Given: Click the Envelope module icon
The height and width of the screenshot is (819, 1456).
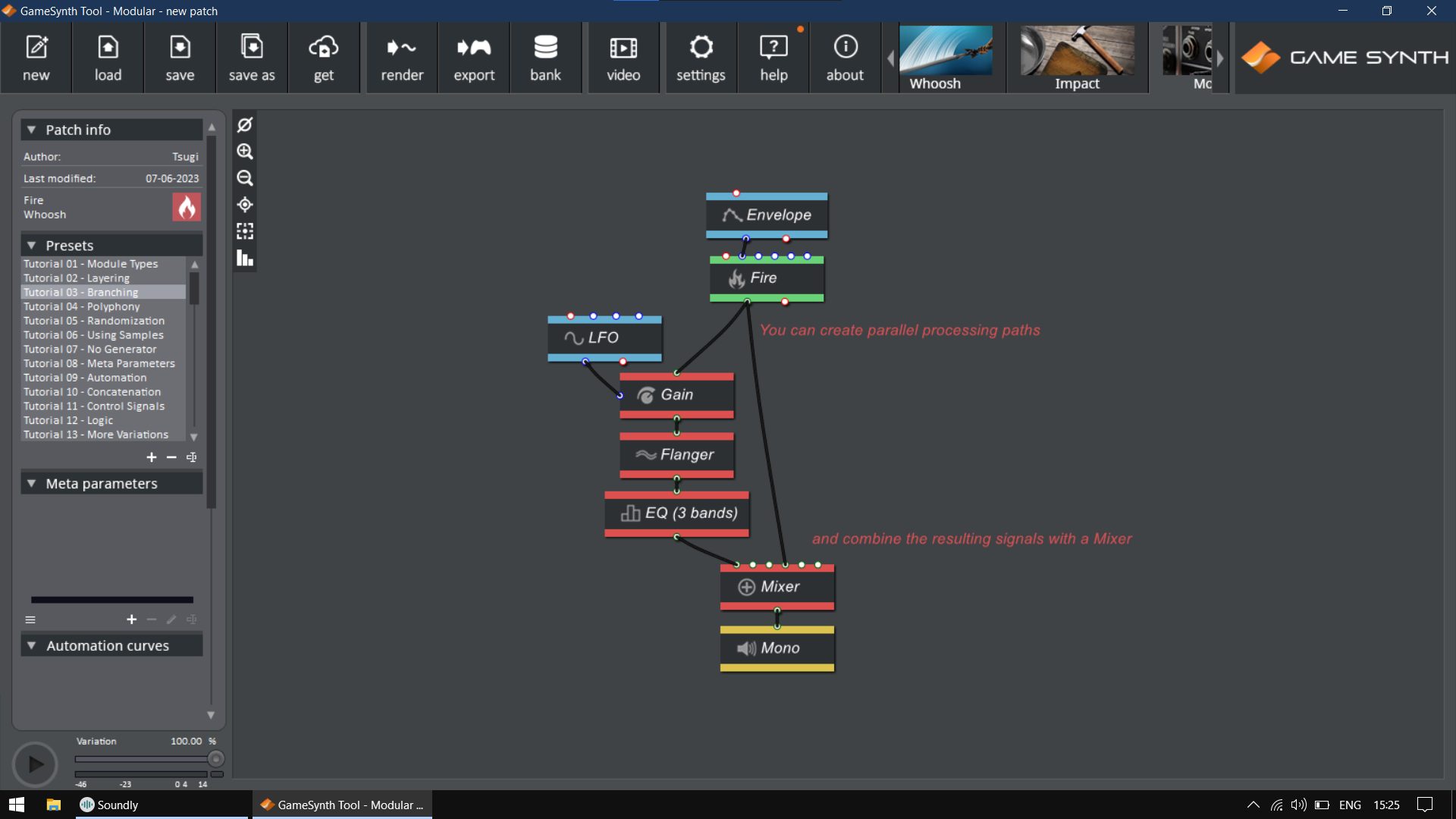Looking at the screenshot, I should pos(731,215).
